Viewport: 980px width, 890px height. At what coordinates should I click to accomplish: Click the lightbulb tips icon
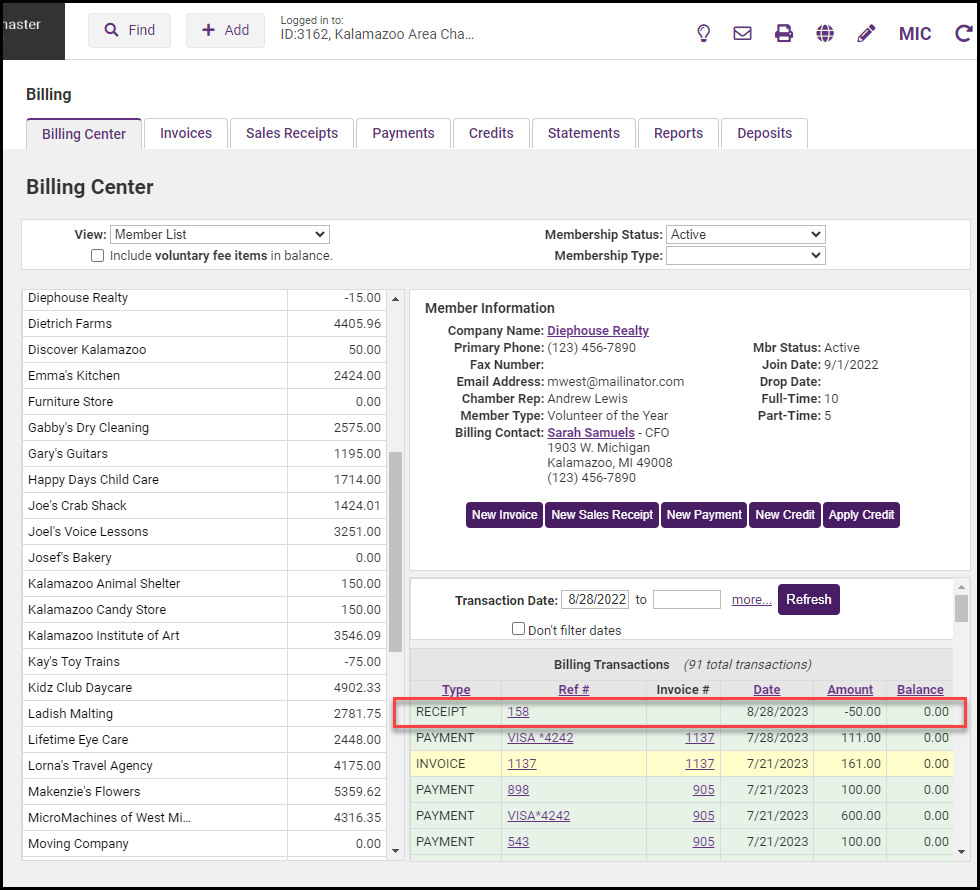pyautogui.click(x=703, y=33)
